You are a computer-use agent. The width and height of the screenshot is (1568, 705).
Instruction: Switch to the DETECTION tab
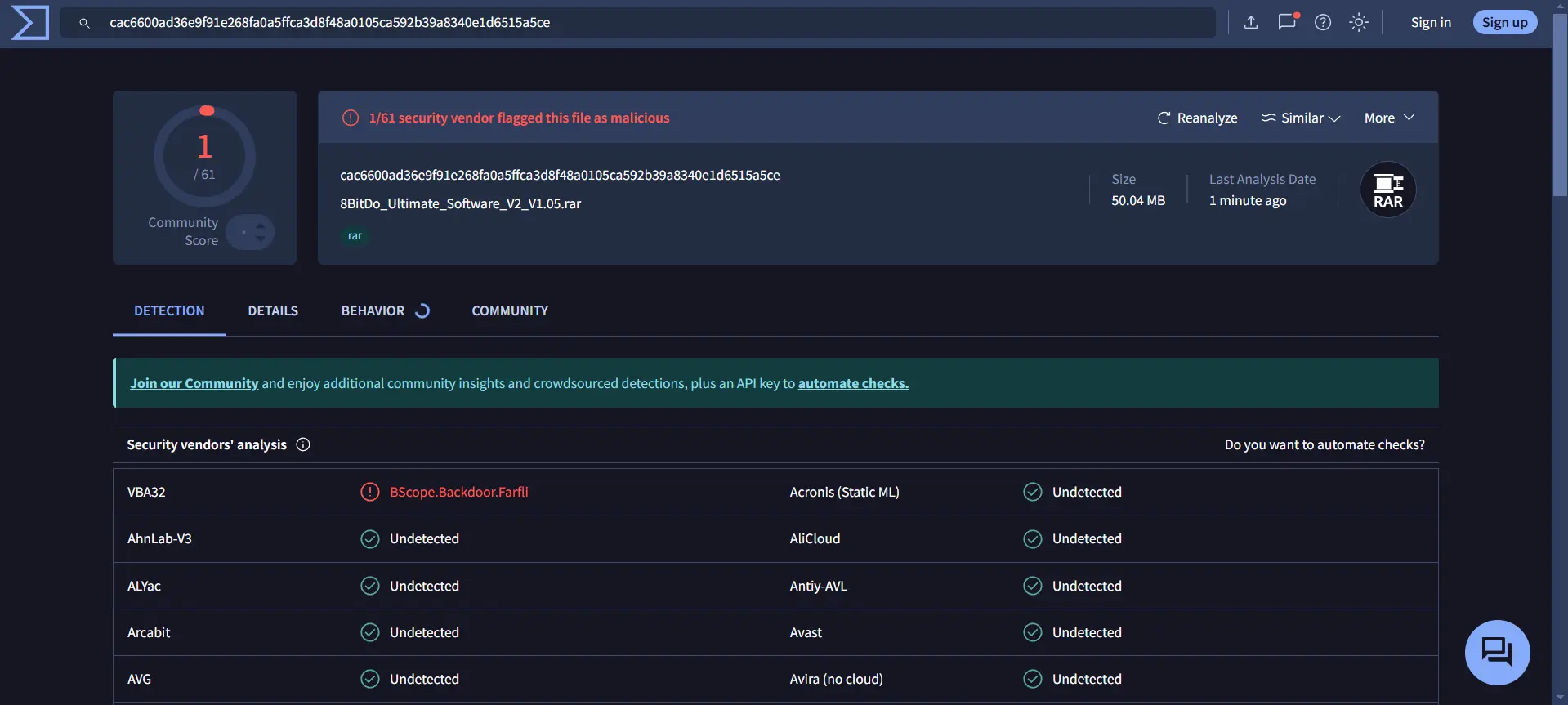[x=169, y=310]
